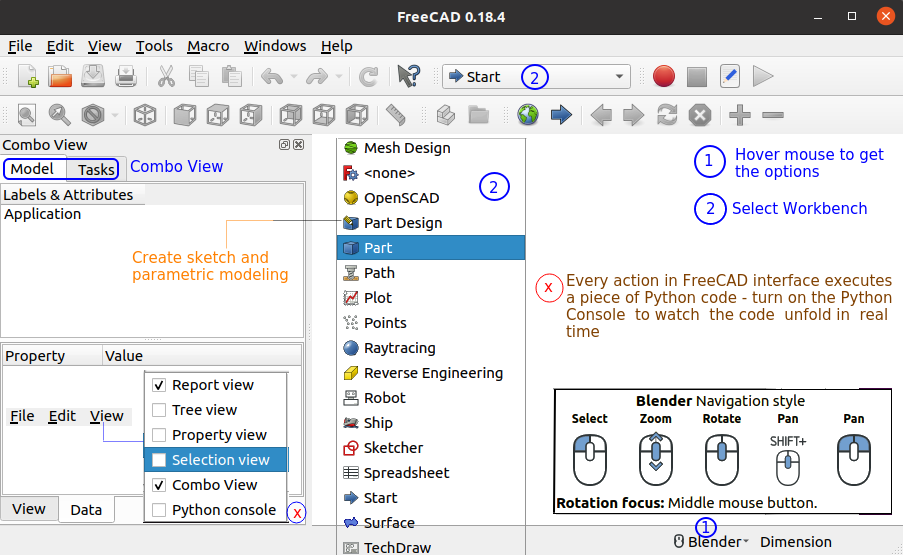This screenshot has height=560, width=903.
Task: Click the Undo arrow icon
Action: (272, 76)
